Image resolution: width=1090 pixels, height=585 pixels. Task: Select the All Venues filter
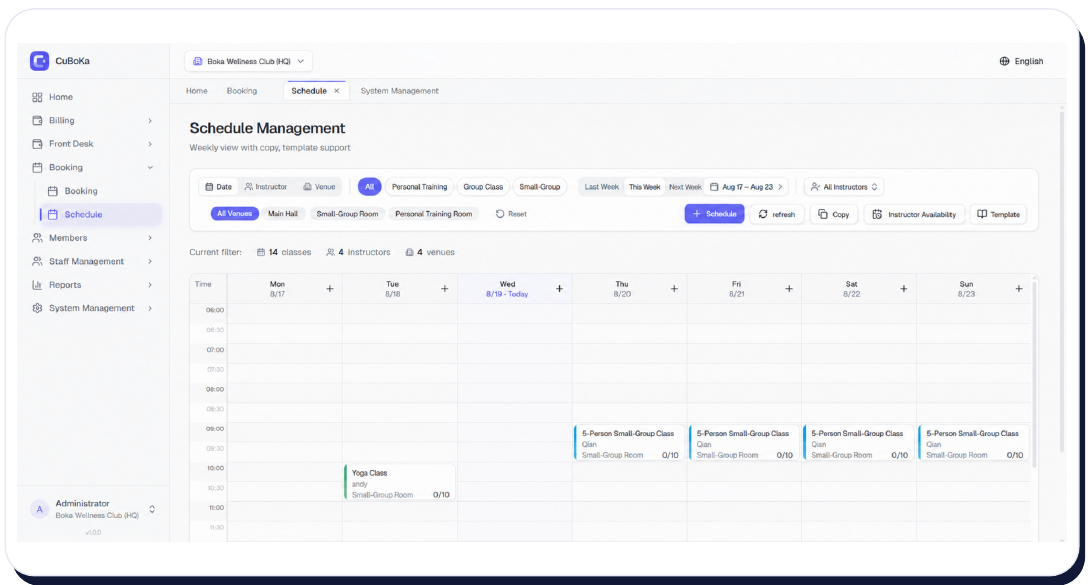click(x=234, y=214)
